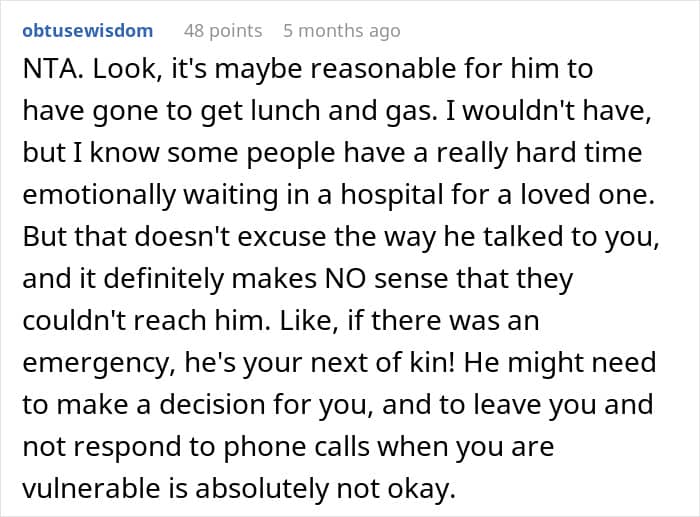Click the "5 months ago" timestamp
Image resolution: width=700 pixels, height=517 pixels.
click(341, 30)
